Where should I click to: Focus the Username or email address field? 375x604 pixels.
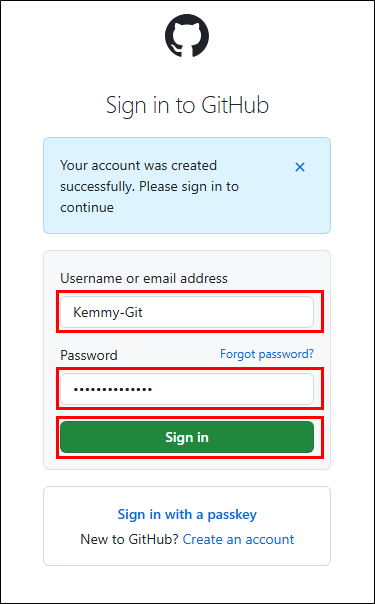point(187,312)
